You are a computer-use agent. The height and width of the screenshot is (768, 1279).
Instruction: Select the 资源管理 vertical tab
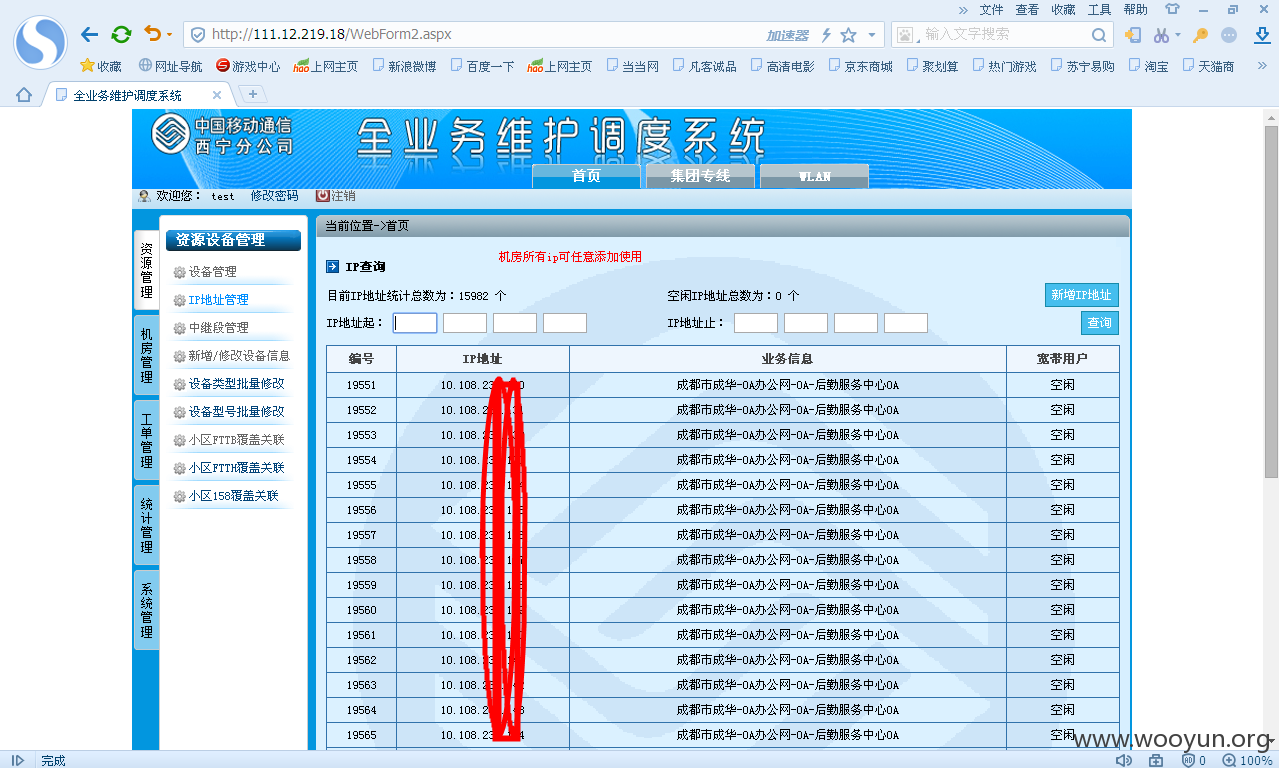(146, 270)
